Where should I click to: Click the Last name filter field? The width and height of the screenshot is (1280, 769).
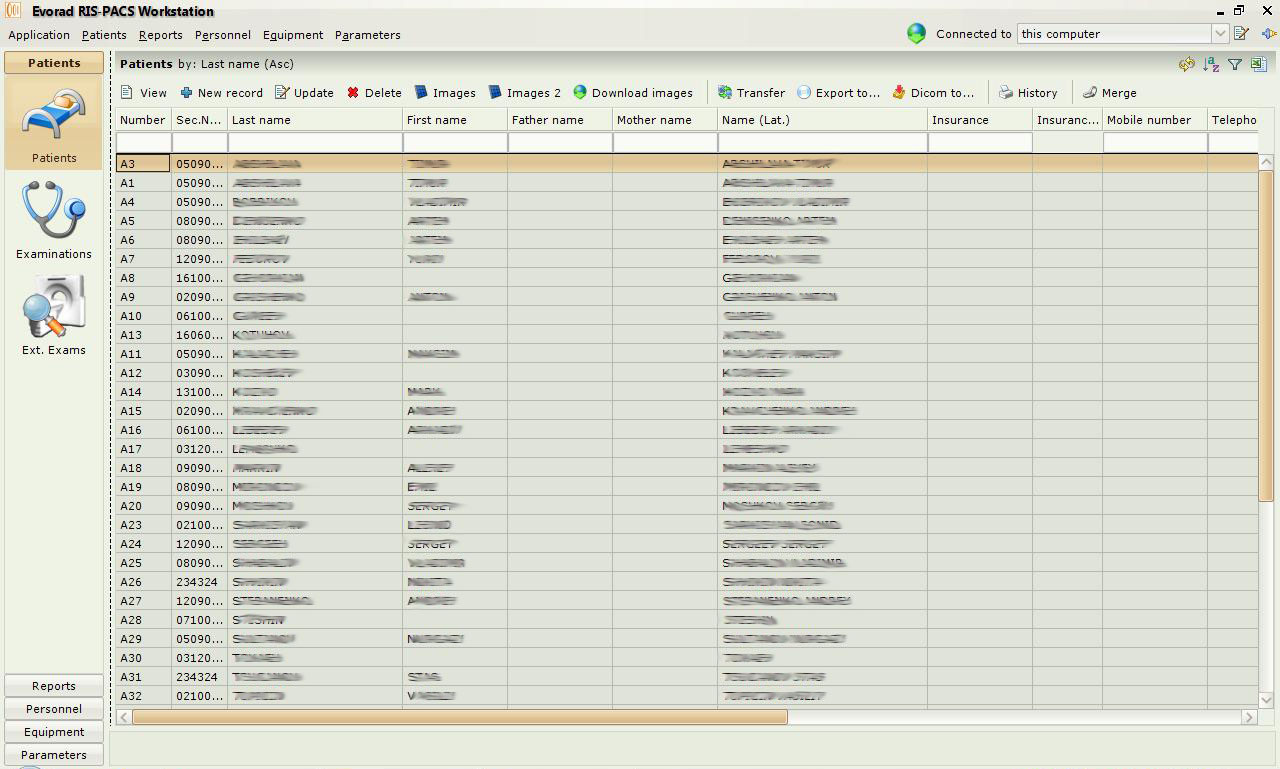(315, 143)
